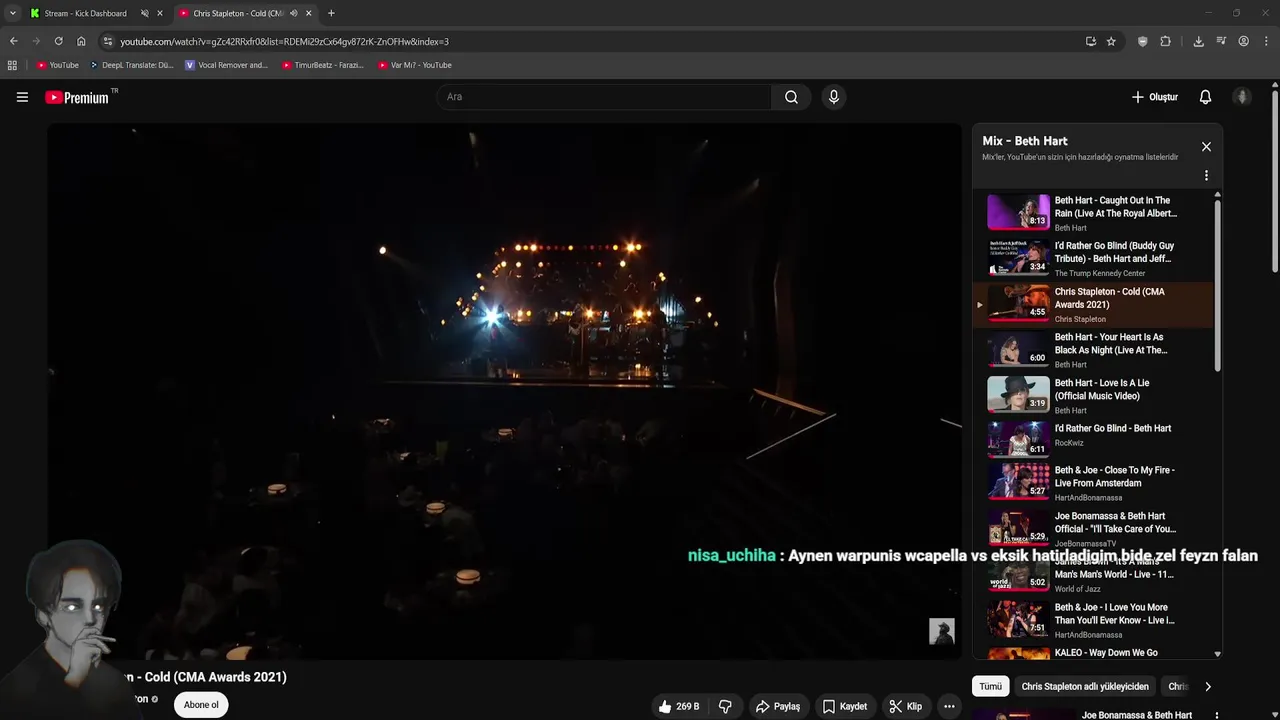Screen dimensions: 1280x720
Task: Open options for Joe Bonamassa & Beth Hart suggestion
Action: (x=1217, y=715)
